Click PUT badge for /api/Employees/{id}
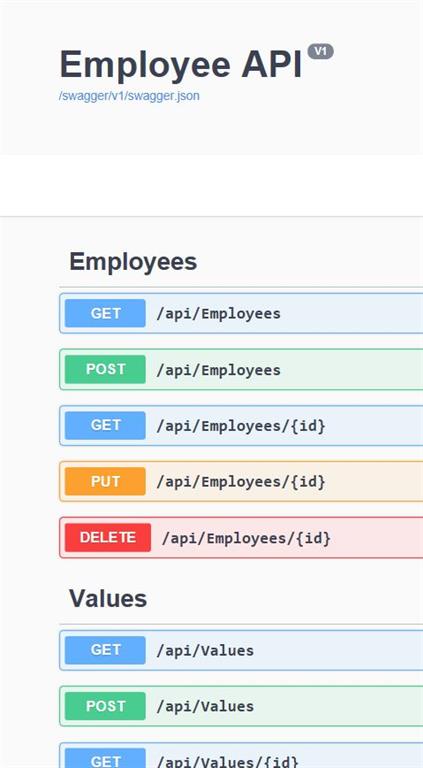Image resolution: width=423 pixels, height=768 pixels. (x=105, y=481)
